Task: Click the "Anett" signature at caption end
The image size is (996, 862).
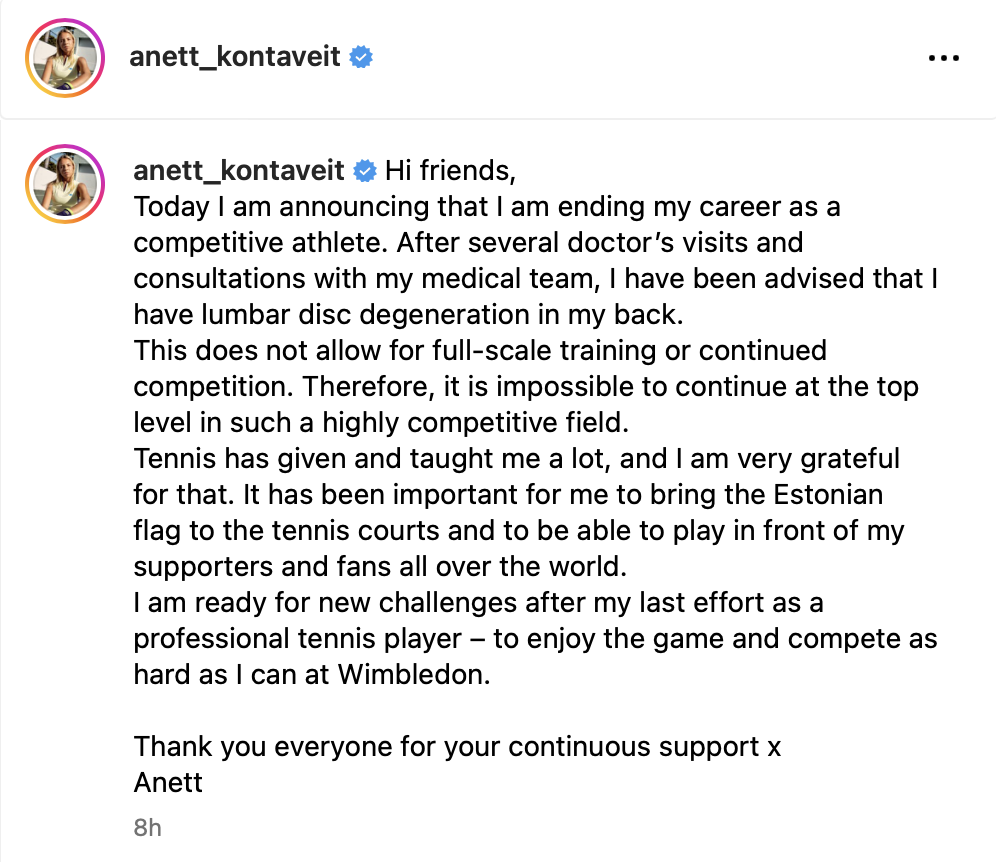Action: (x=168, y=781)
